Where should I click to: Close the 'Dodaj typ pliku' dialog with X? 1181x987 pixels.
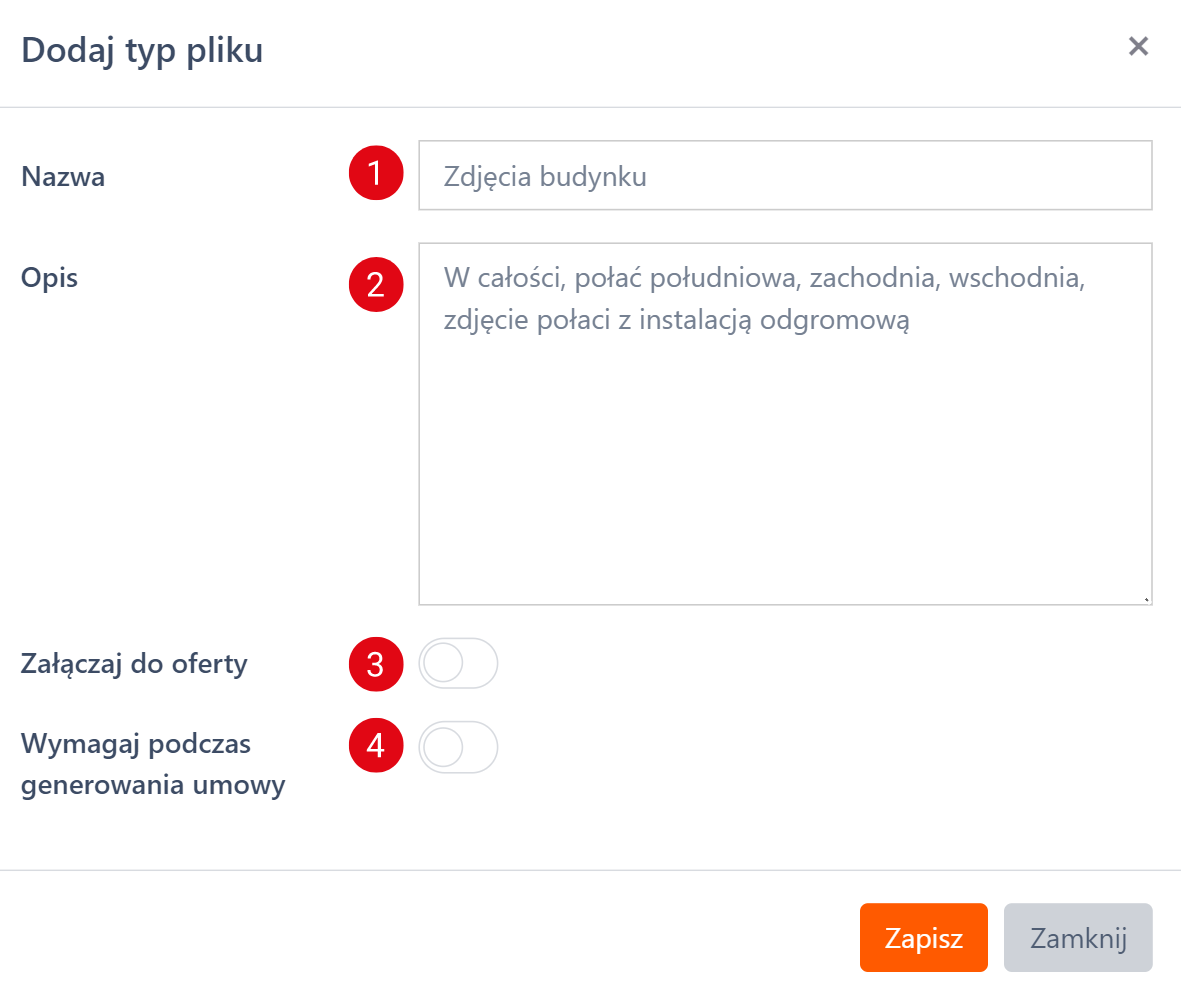[1138, 46]
